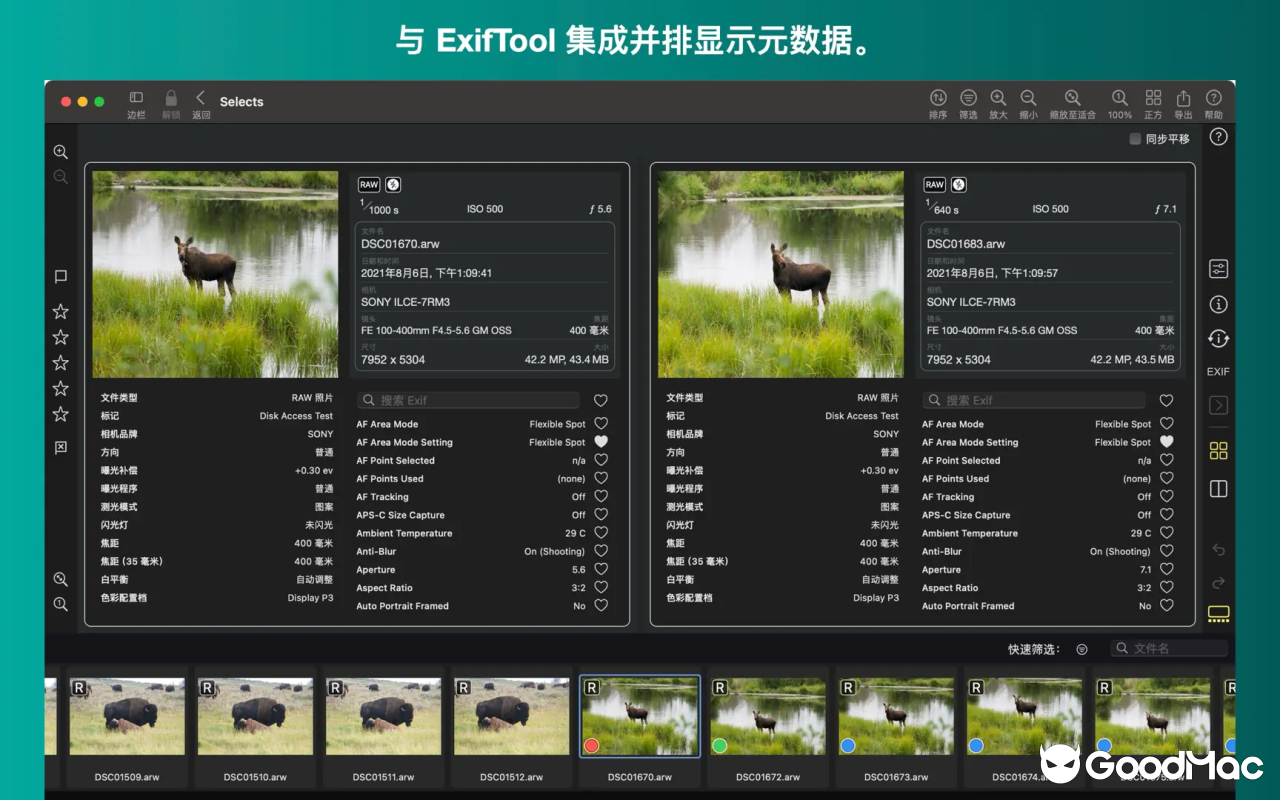Select the yellow four-square grid view icon
Image resolution: width=1280 pixels, height=800 pixels.
pos(1218,451)
